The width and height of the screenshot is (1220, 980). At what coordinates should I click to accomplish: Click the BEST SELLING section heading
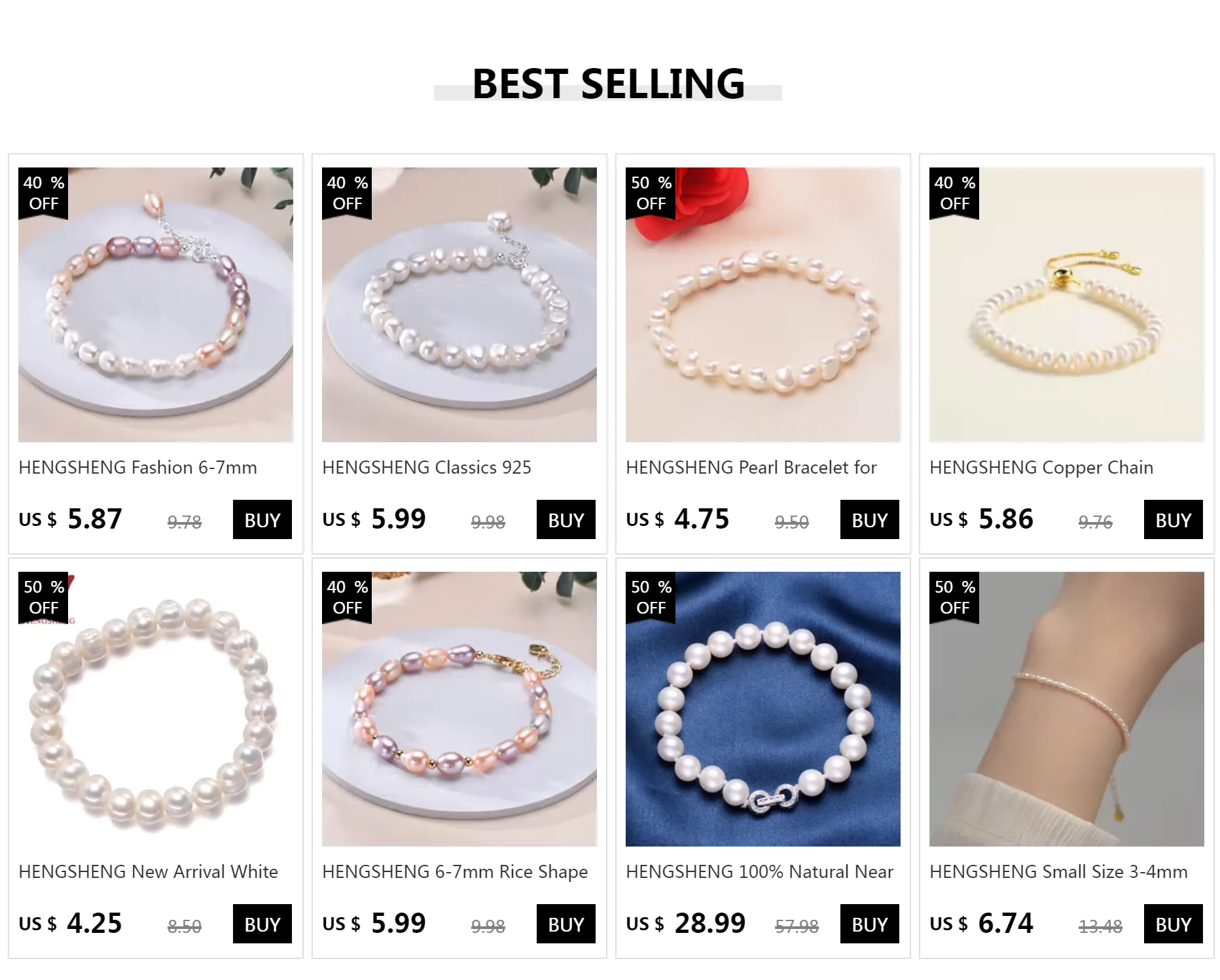(608, 84)
